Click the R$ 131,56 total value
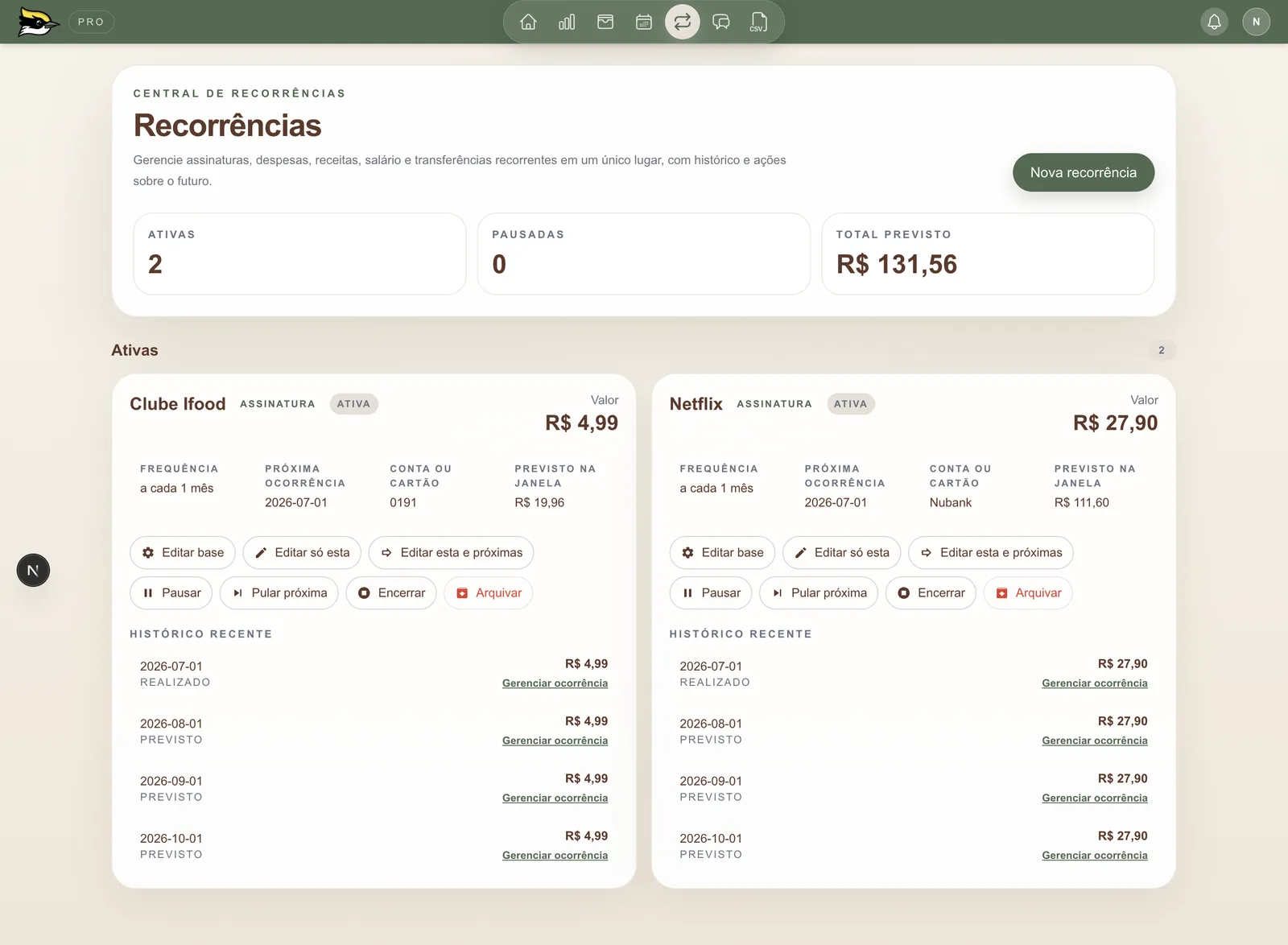Screen dimensions: 1288x945 click(x=897, y=264)
